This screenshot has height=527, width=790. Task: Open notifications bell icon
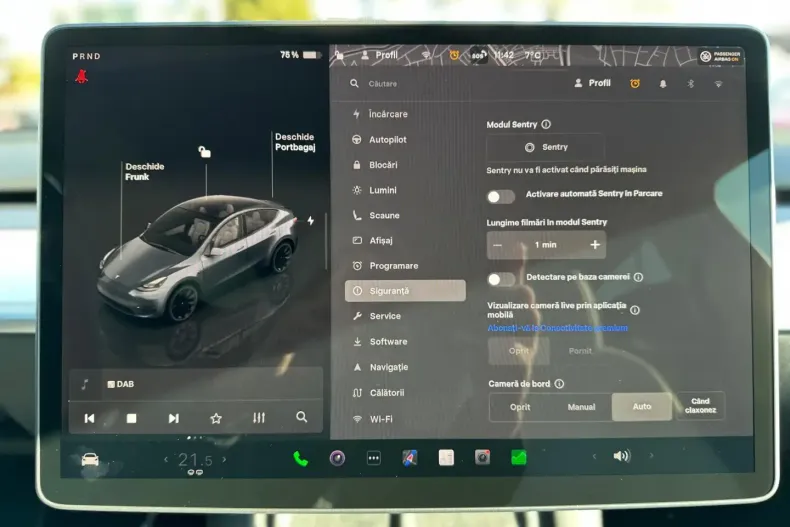(x=663, y=84)
